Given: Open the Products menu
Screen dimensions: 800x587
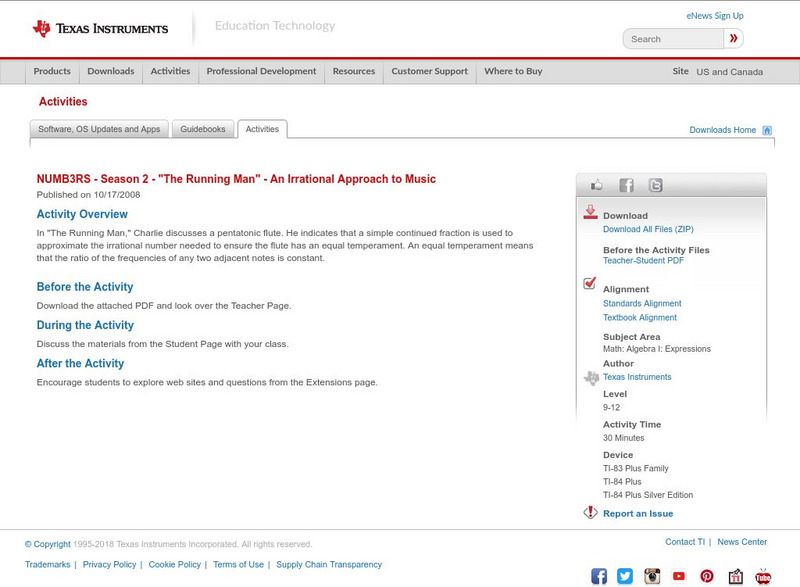Looking at the screenshot, I should pos(52,71).
